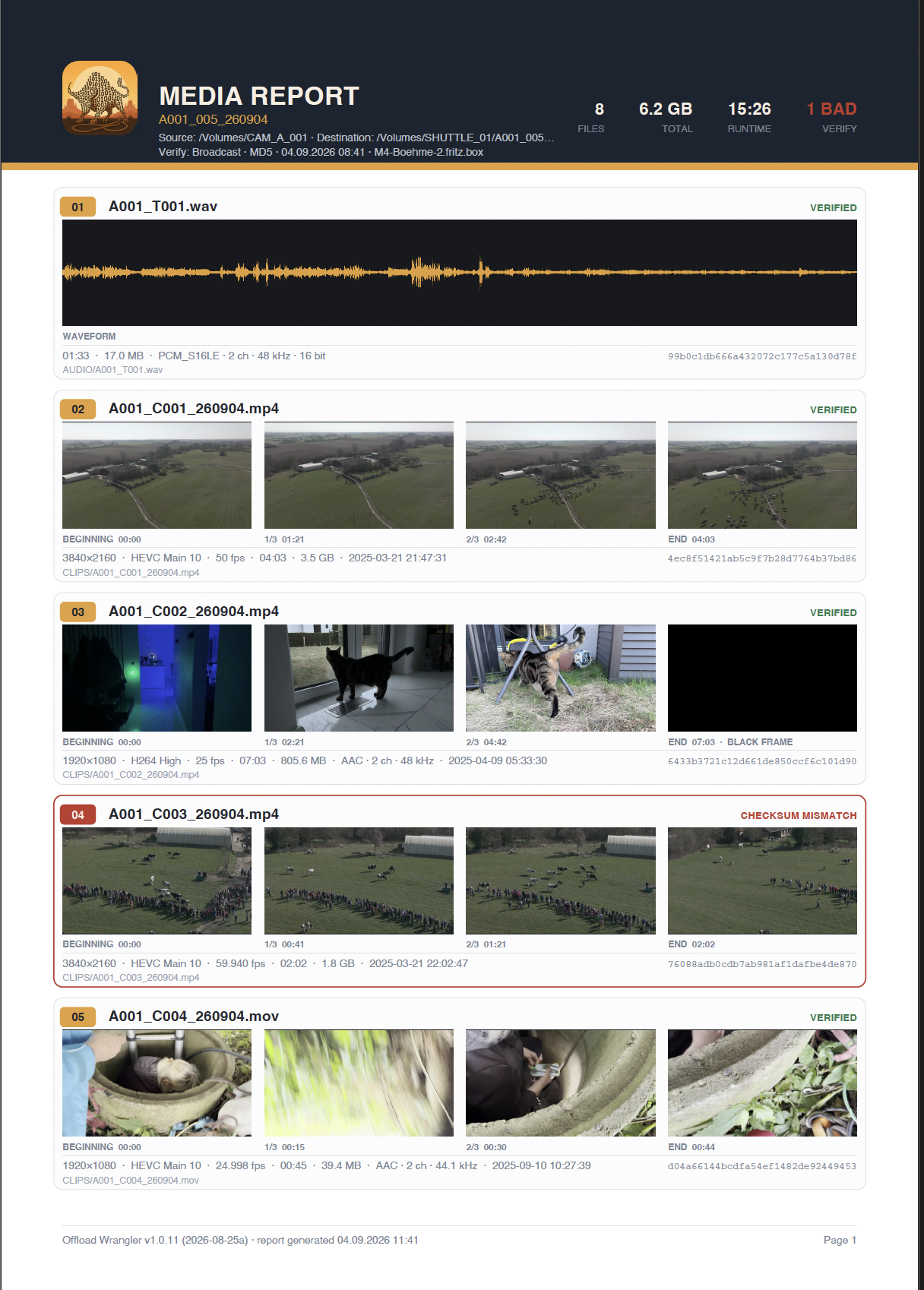Open the black frame END 07:03 thumbnail
Viewport: 924px width, 1290px height.
click(x=762, y=678)
